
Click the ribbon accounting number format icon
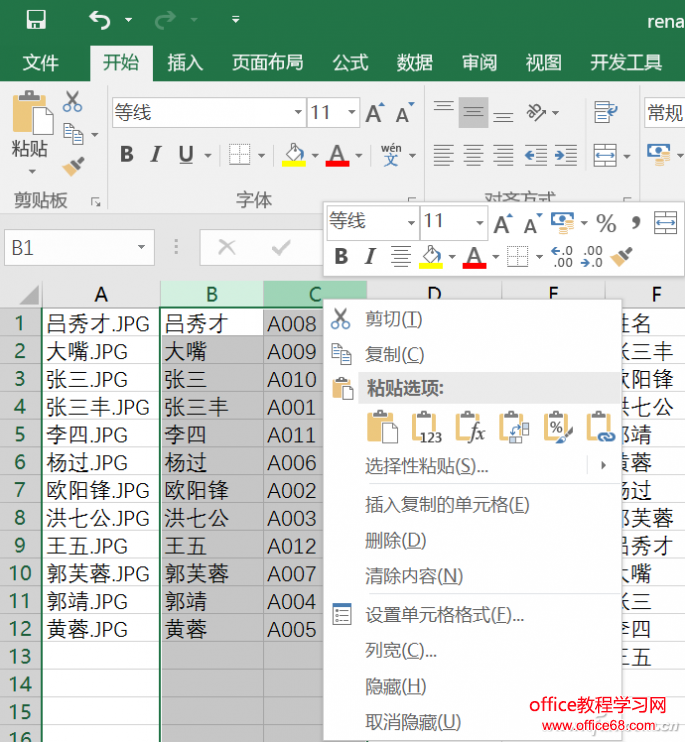tap(659, 155)
